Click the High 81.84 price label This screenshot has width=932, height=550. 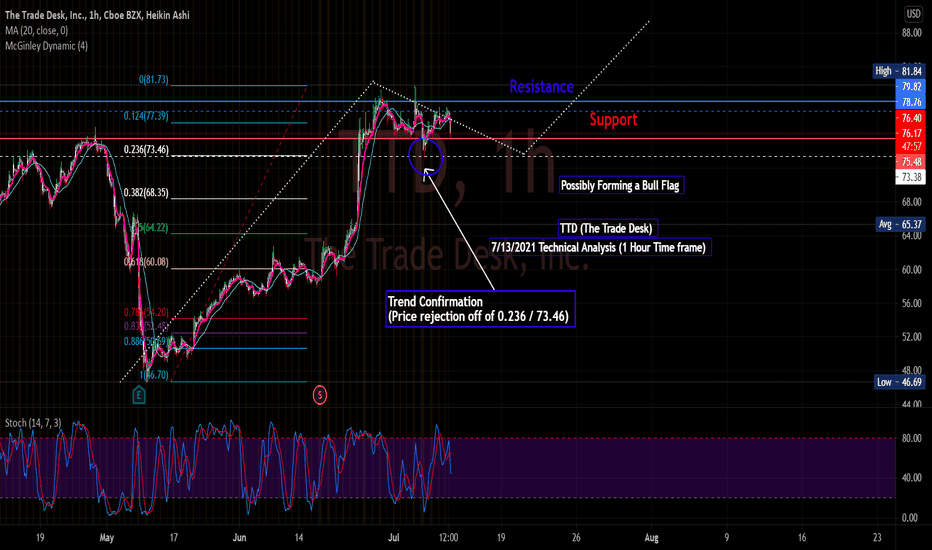point(899,71)
